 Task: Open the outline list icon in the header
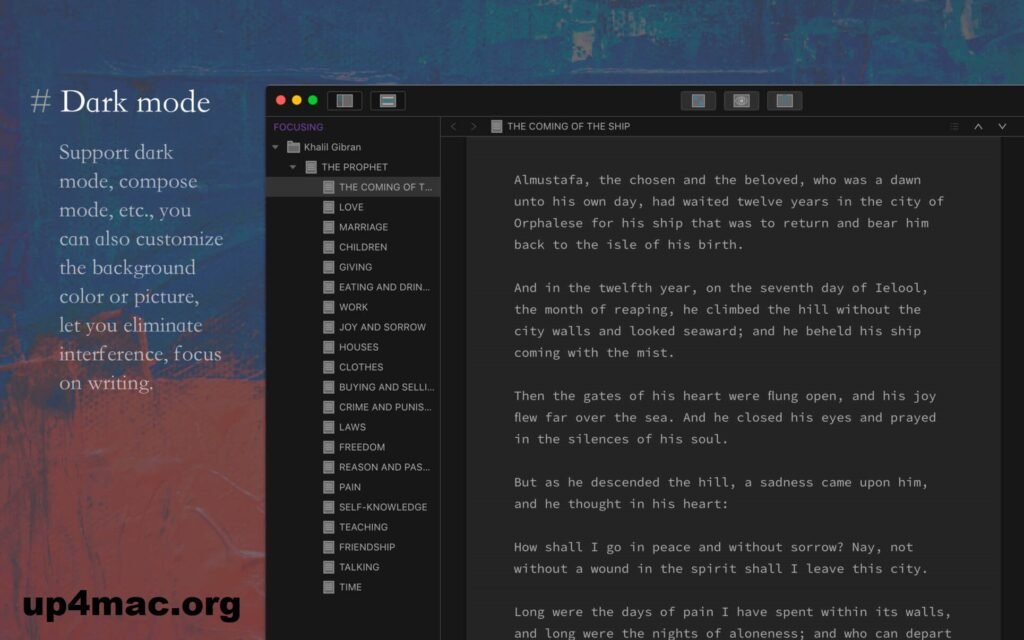pyautogui.click(x=954, y=127)
